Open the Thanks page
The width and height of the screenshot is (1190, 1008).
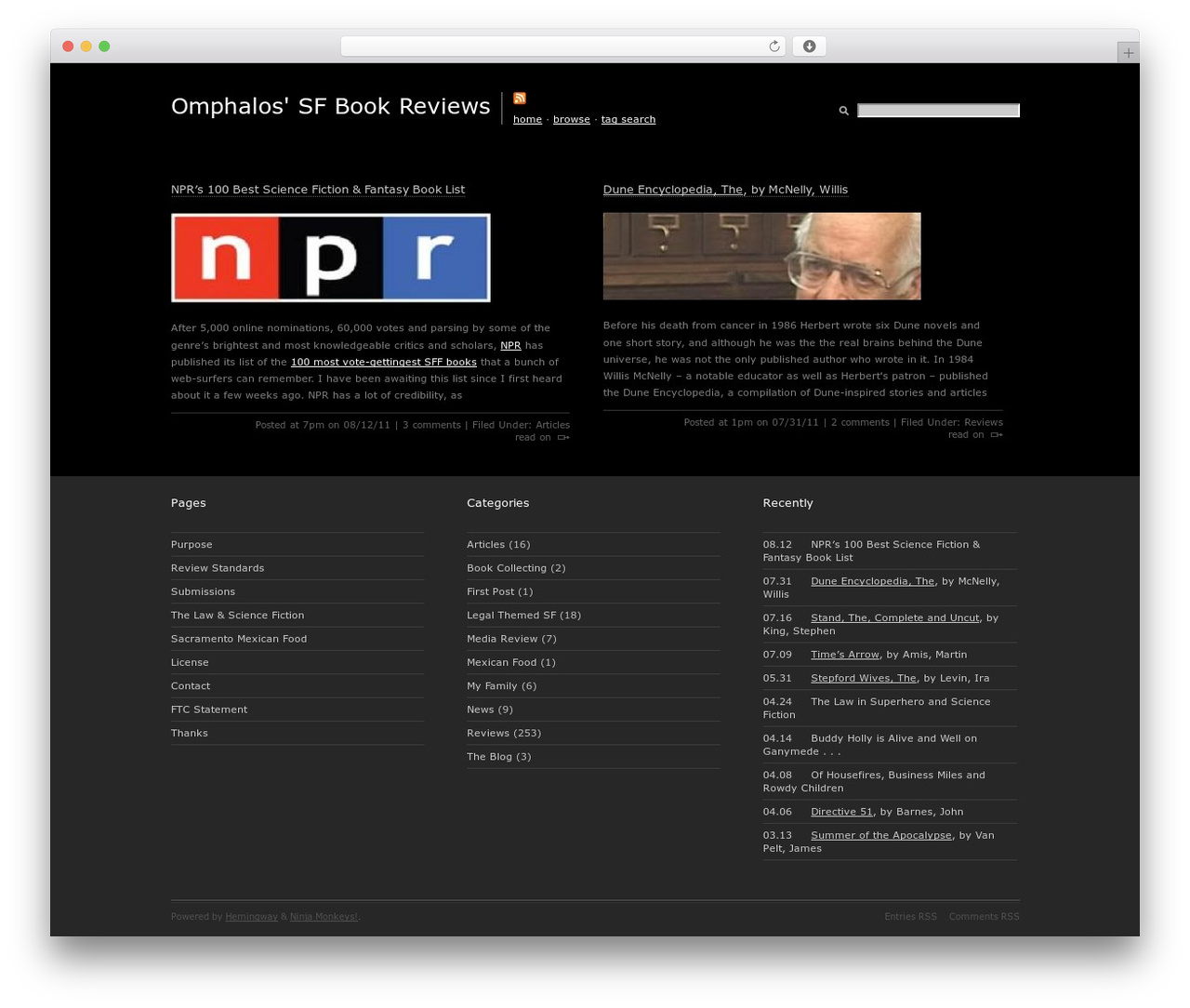pyautogui.click(x=190, y=733)
